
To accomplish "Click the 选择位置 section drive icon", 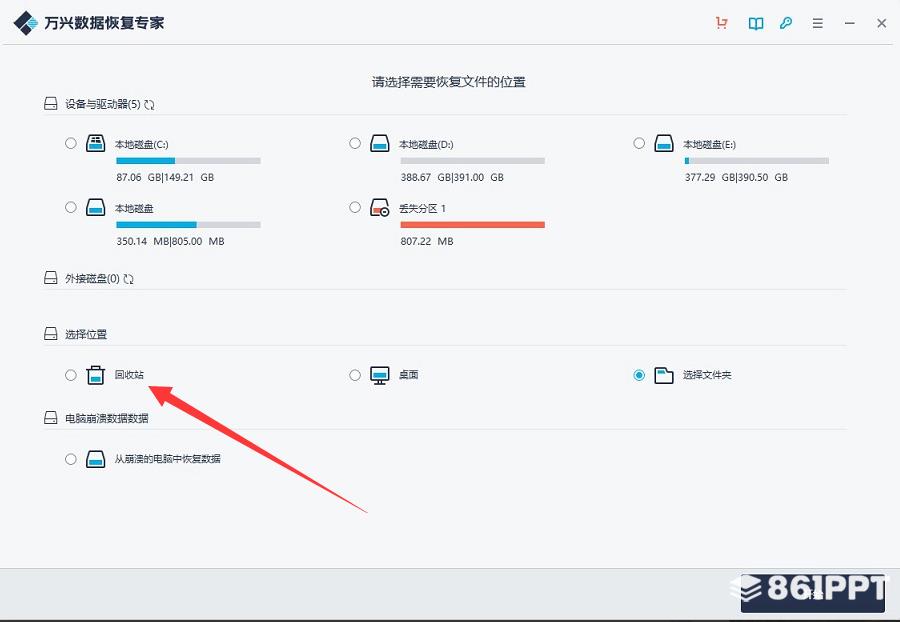I will (x=51, y=333).
